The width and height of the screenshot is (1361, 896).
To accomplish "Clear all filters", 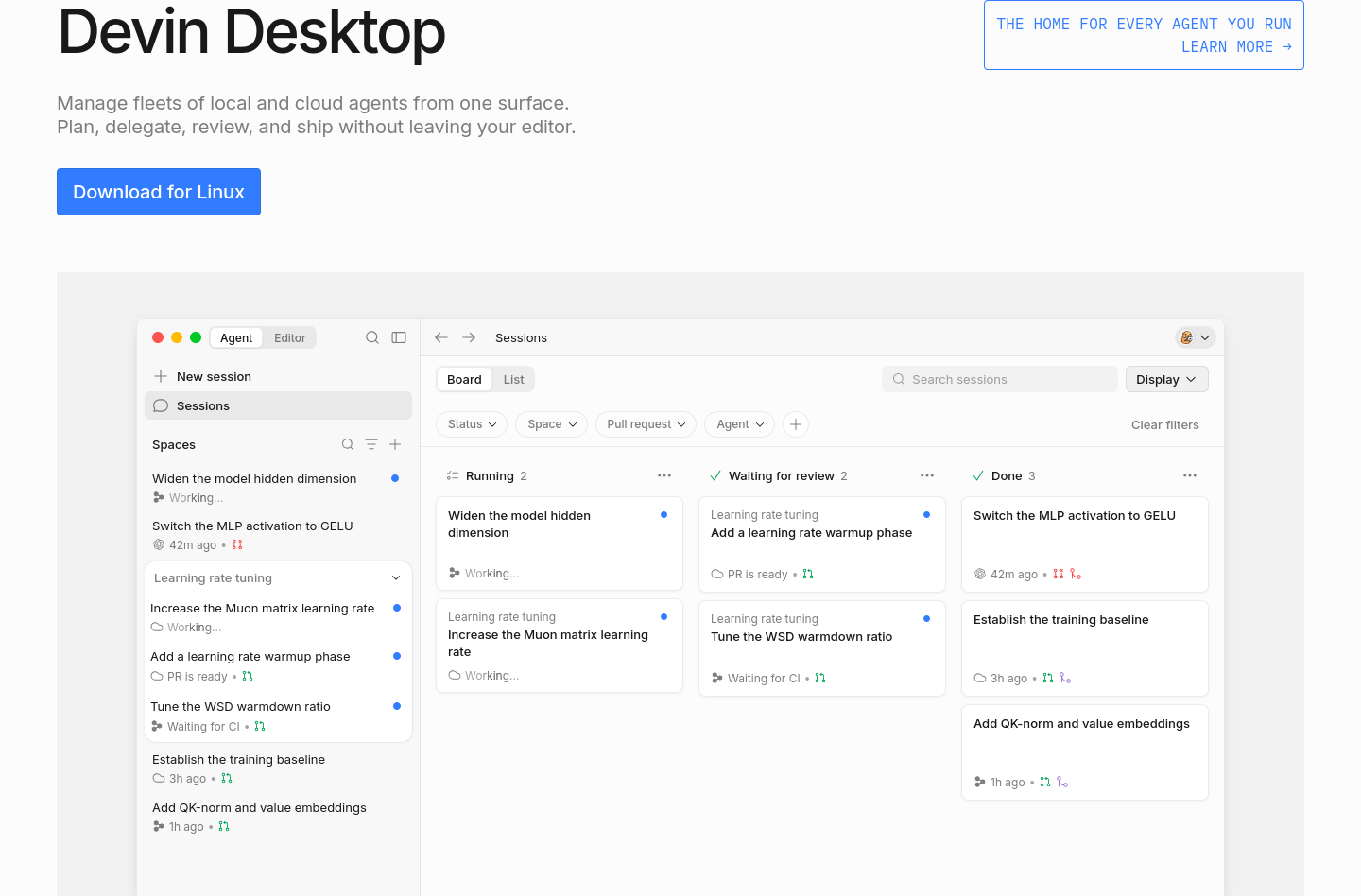I will point(1164,424).
